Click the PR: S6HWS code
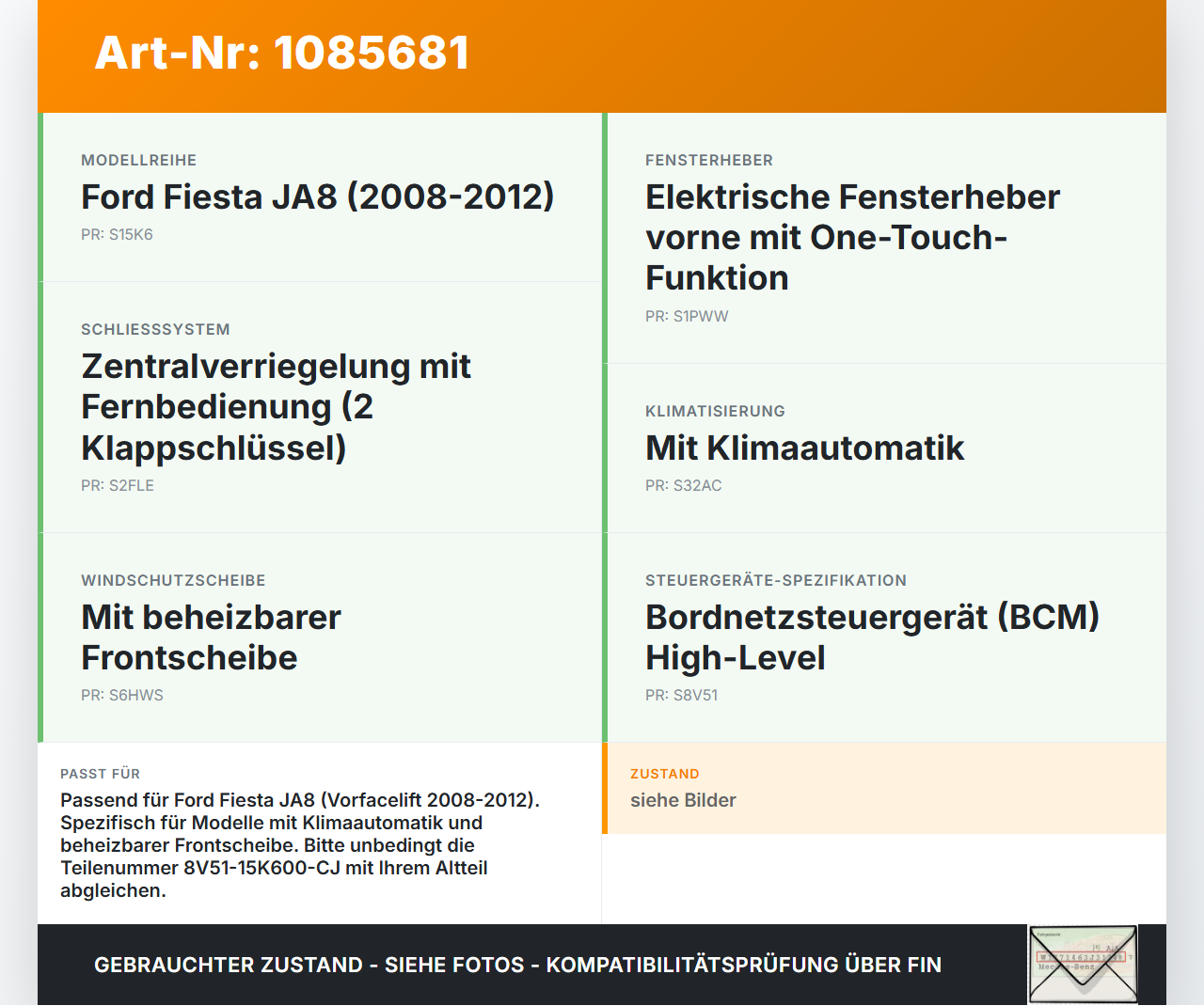1204x1006 pixels. (x=122, y=696)
